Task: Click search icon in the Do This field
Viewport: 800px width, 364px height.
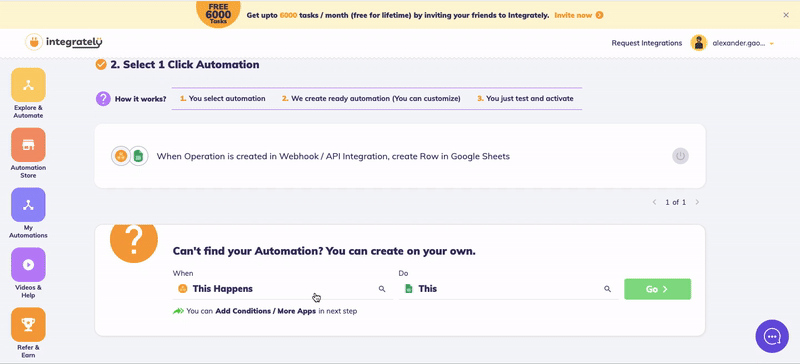Action: click(x=607, y=289)
